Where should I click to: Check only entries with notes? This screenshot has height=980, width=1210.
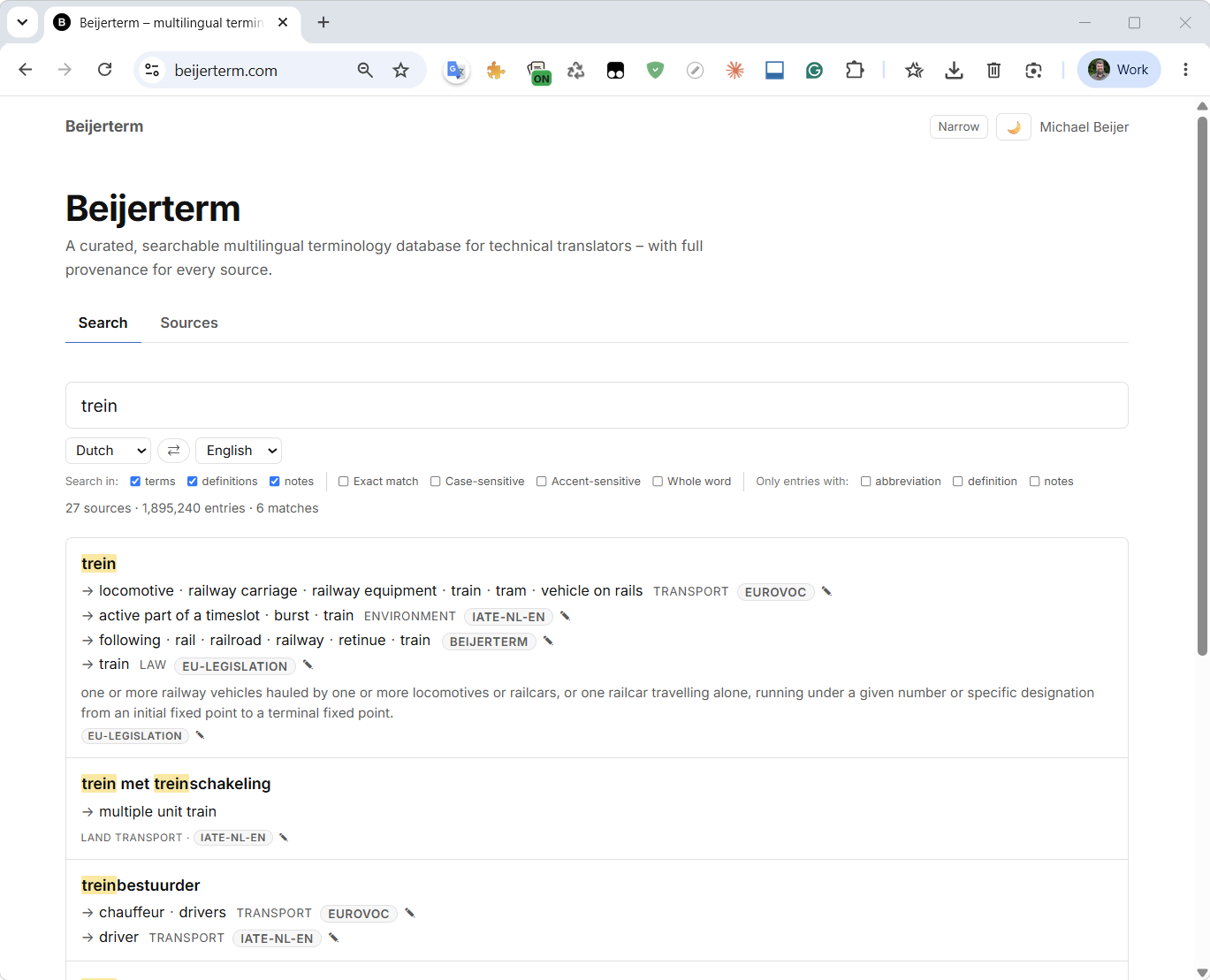1034,482
